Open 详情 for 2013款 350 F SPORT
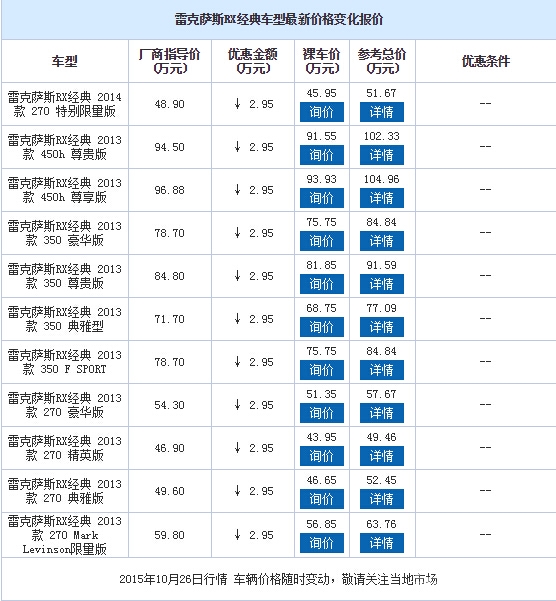This screenshot has height=601, width=556. (382, 369)
